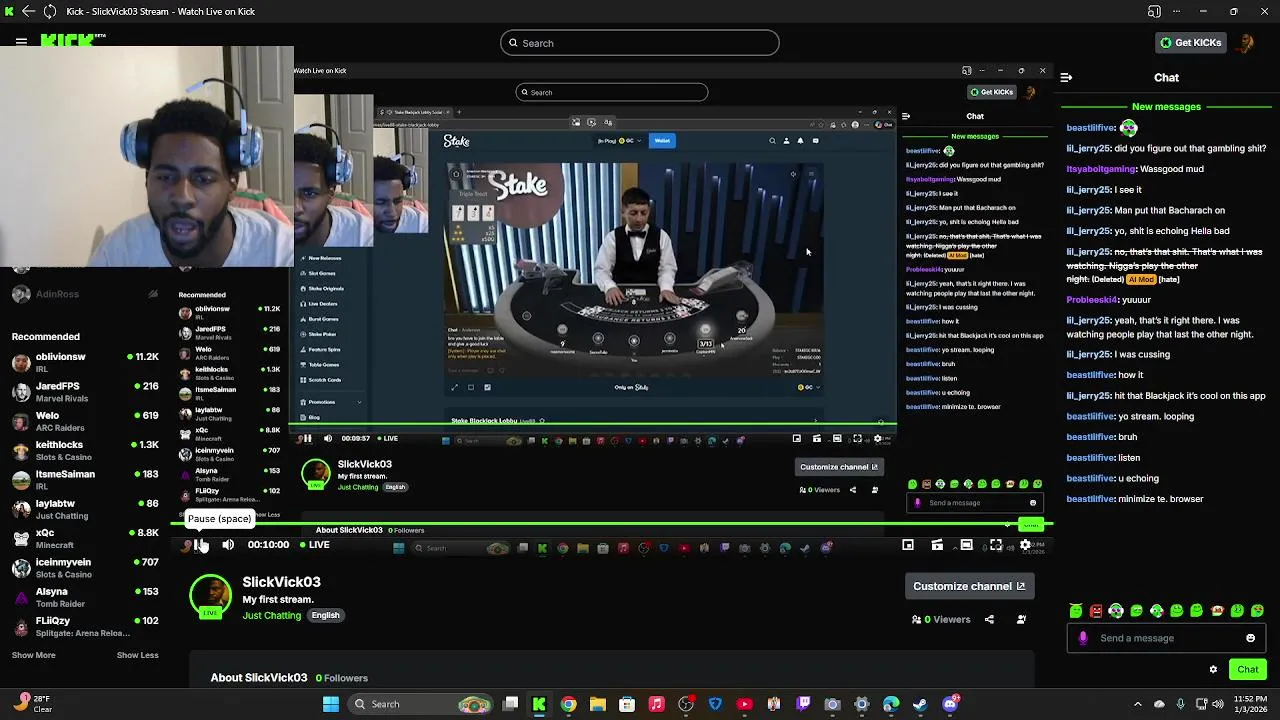Open player settings gear icon
The height and width of the screenshot is (720, 1280).
tap(1025, 545)
